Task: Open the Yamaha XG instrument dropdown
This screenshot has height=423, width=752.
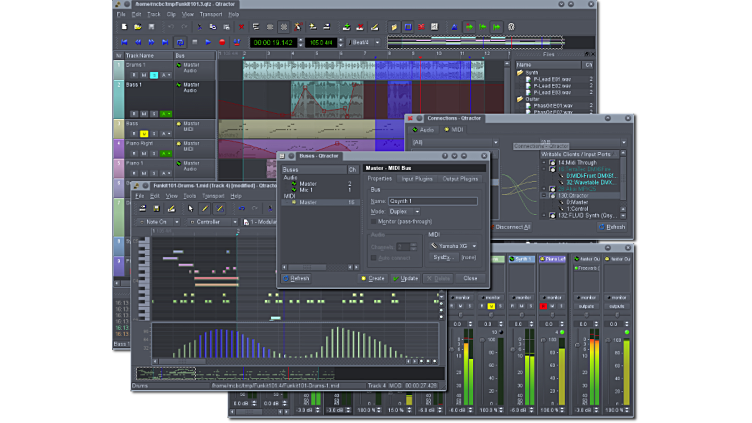Action: (453, 245)
